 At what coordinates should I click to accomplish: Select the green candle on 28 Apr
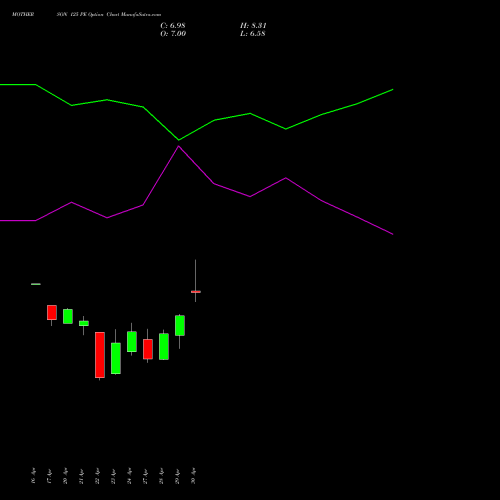tap(164, 347)
